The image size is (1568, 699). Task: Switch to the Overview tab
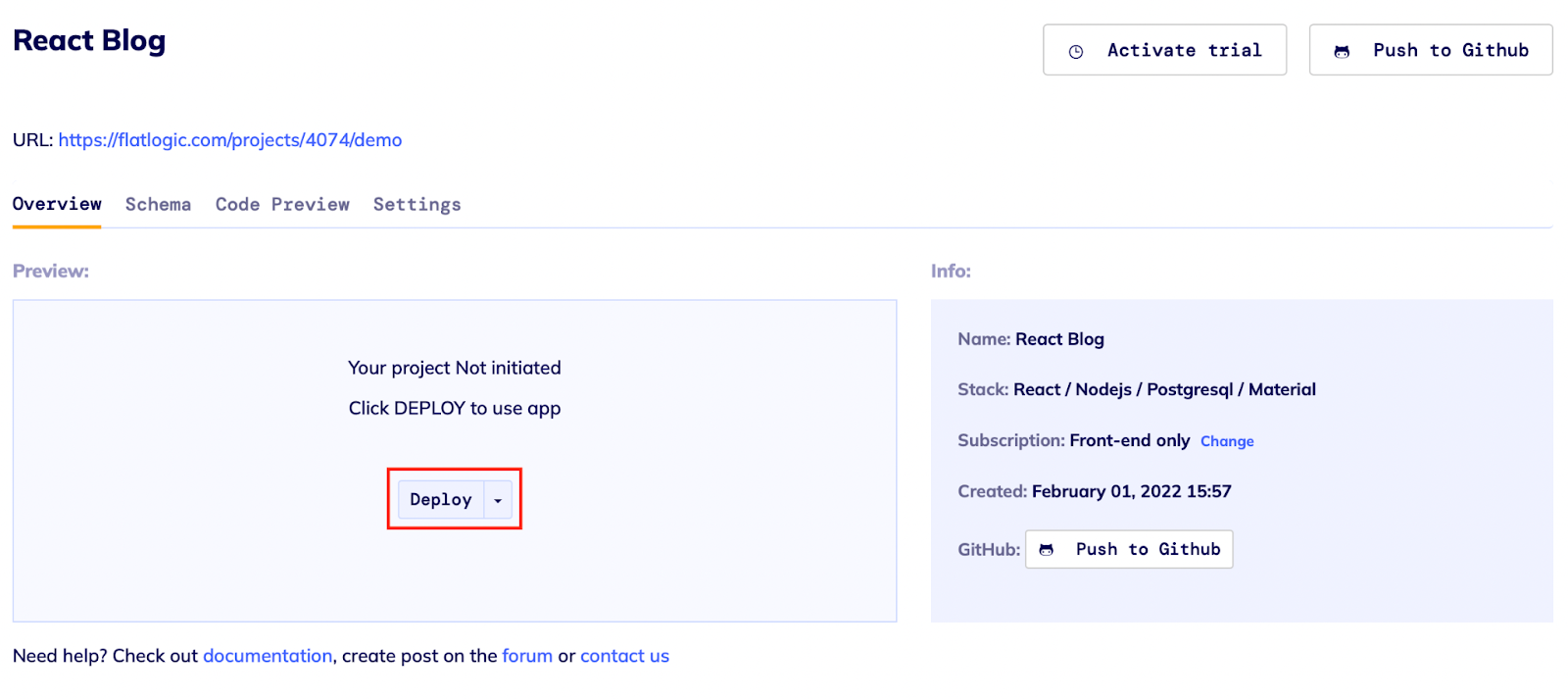[57, 204]
